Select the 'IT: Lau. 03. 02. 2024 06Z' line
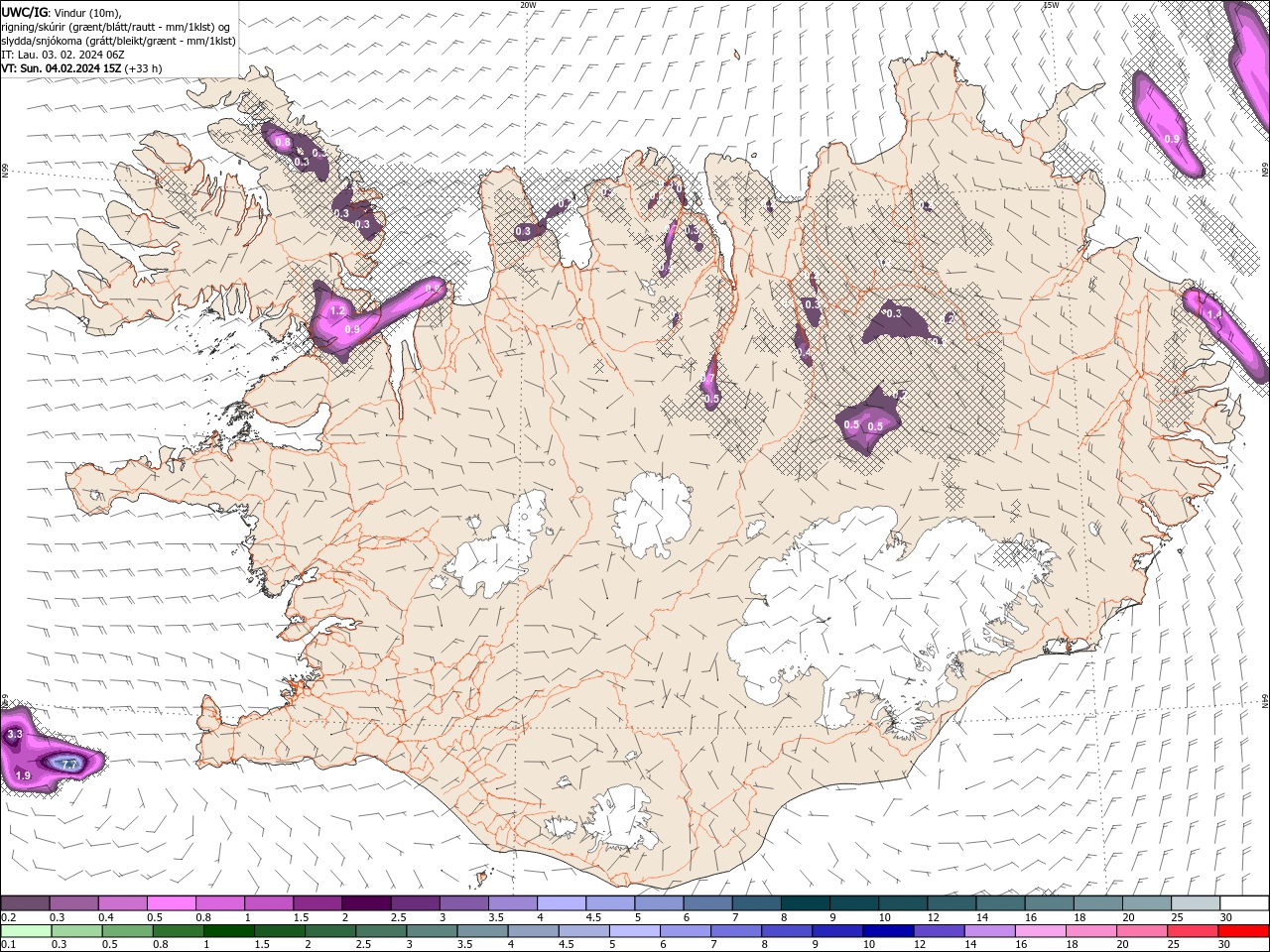1270x952 pixels. coord(63,55)
